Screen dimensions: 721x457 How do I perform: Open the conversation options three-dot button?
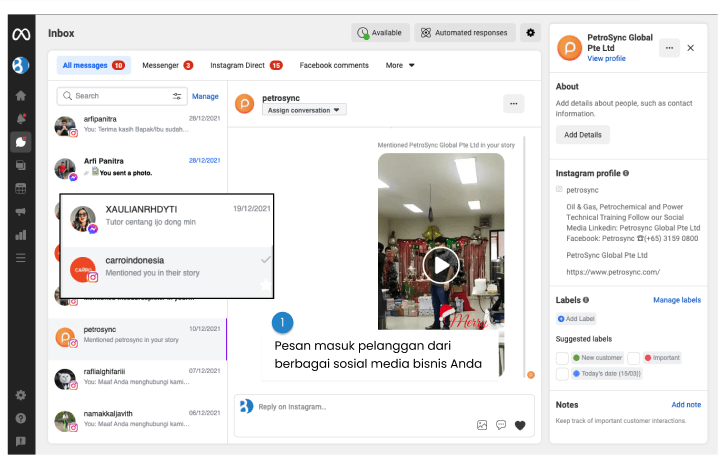click(514, 104)
